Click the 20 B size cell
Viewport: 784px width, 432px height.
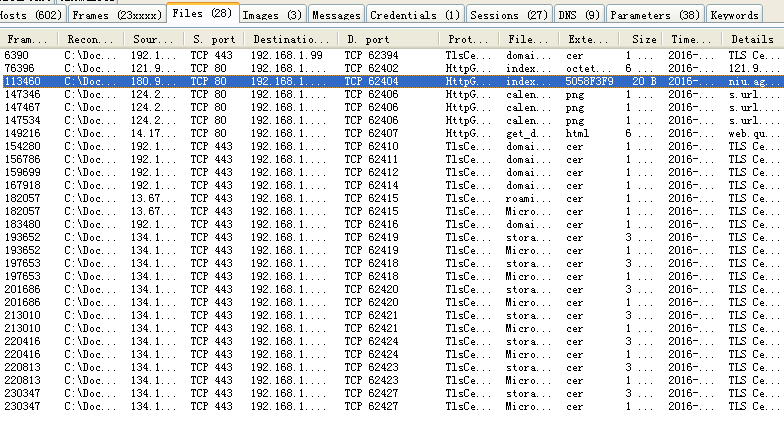click(x=644, y=82)
